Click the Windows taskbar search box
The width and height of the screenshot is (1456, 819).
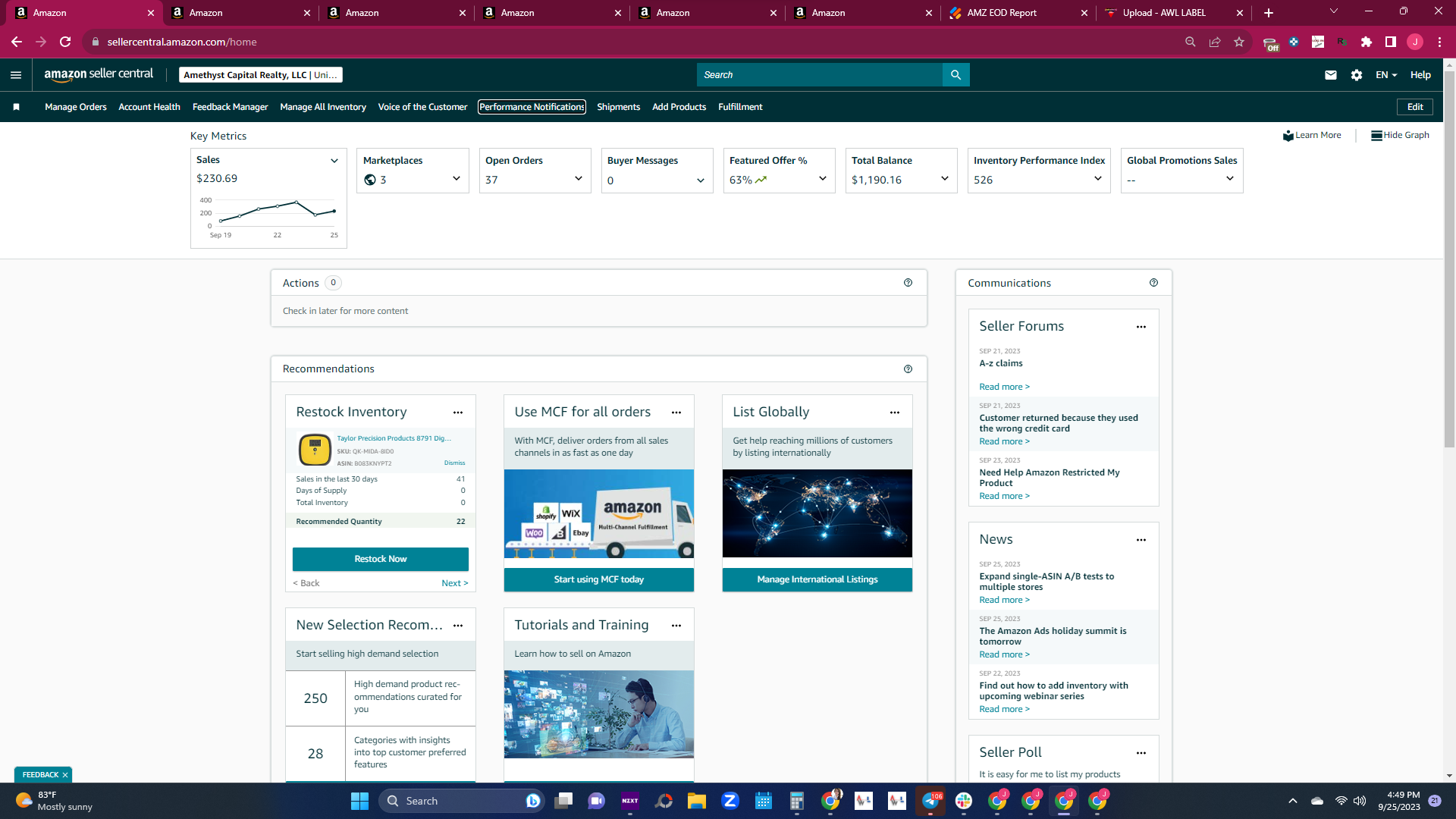461,801
